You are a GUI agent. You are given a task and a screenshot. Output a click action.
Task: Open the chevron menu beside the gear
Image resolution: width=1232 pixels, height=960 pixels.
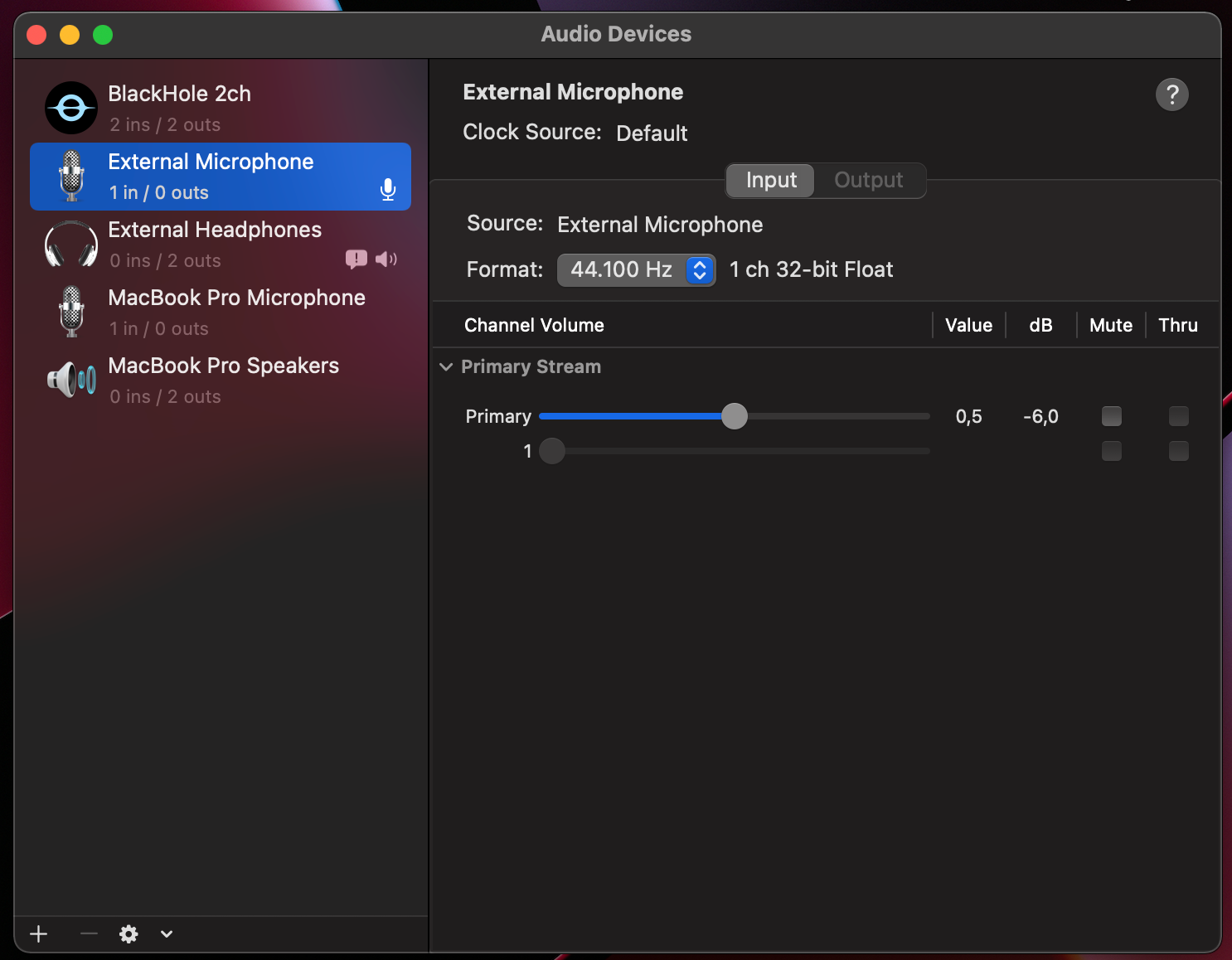pos(167,934)
